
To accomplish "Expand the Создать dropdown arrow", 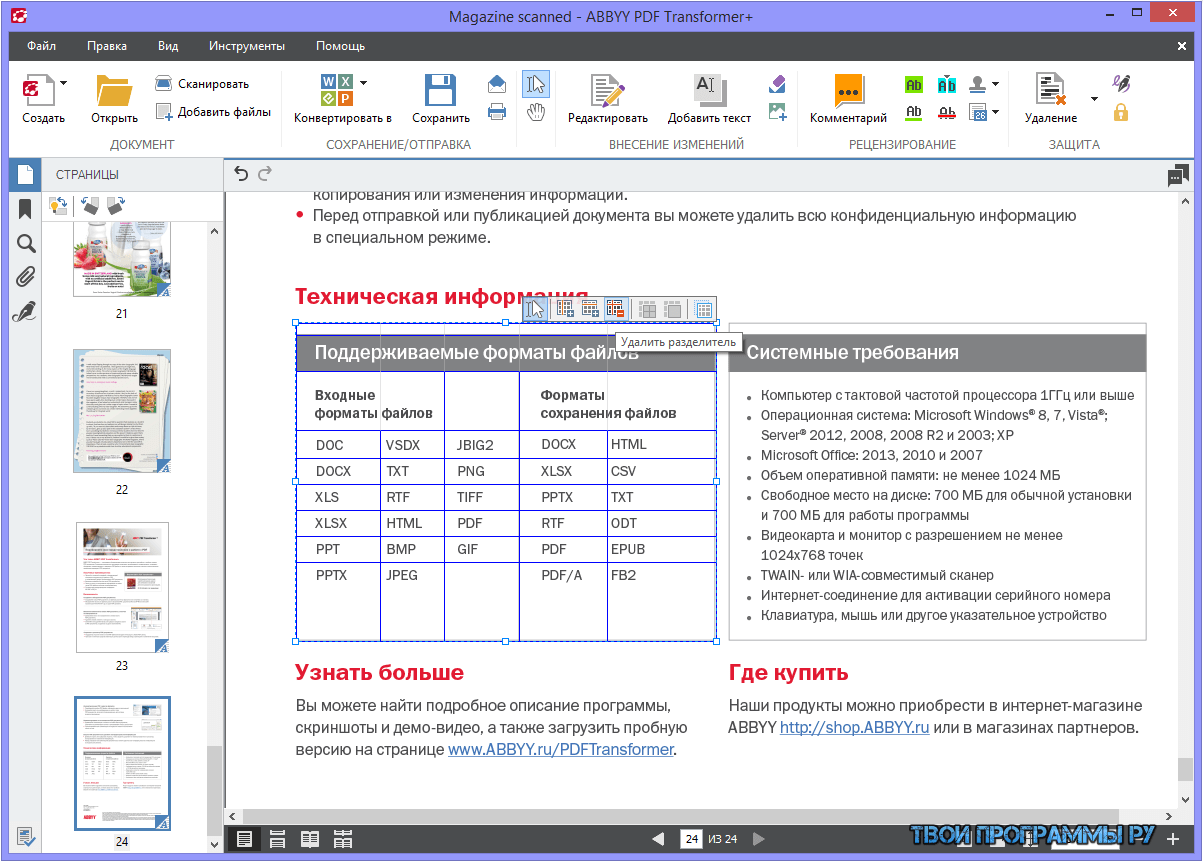I will 63,82.
